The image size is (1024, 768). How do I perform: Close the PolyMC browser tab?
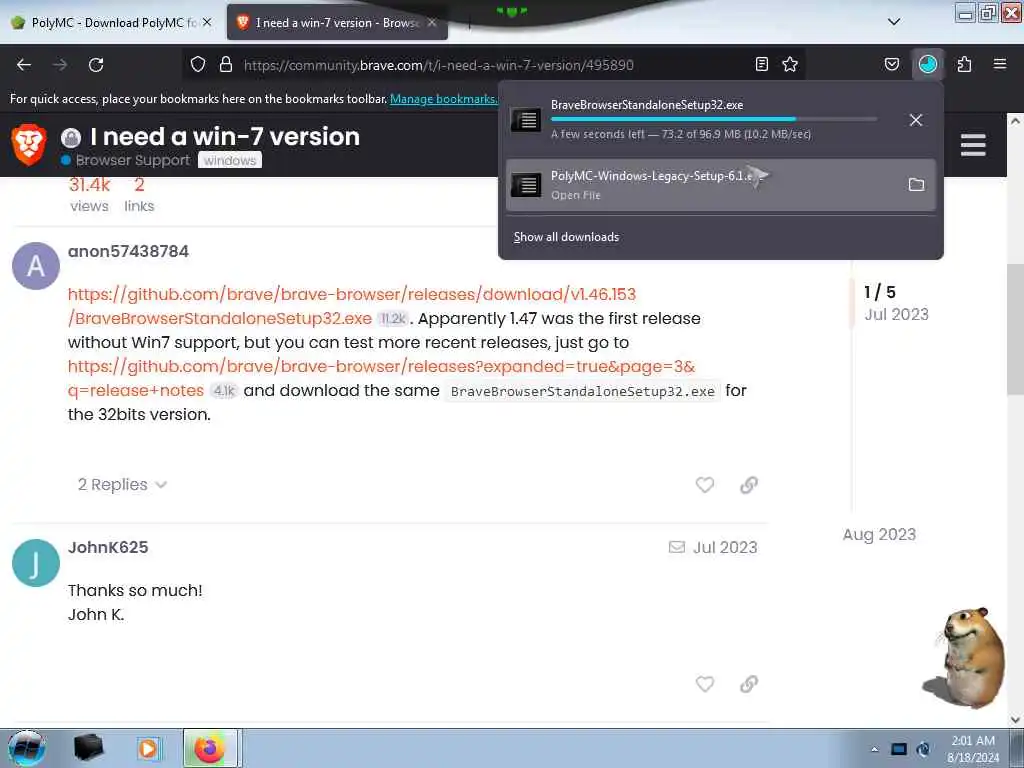(207, 22)
